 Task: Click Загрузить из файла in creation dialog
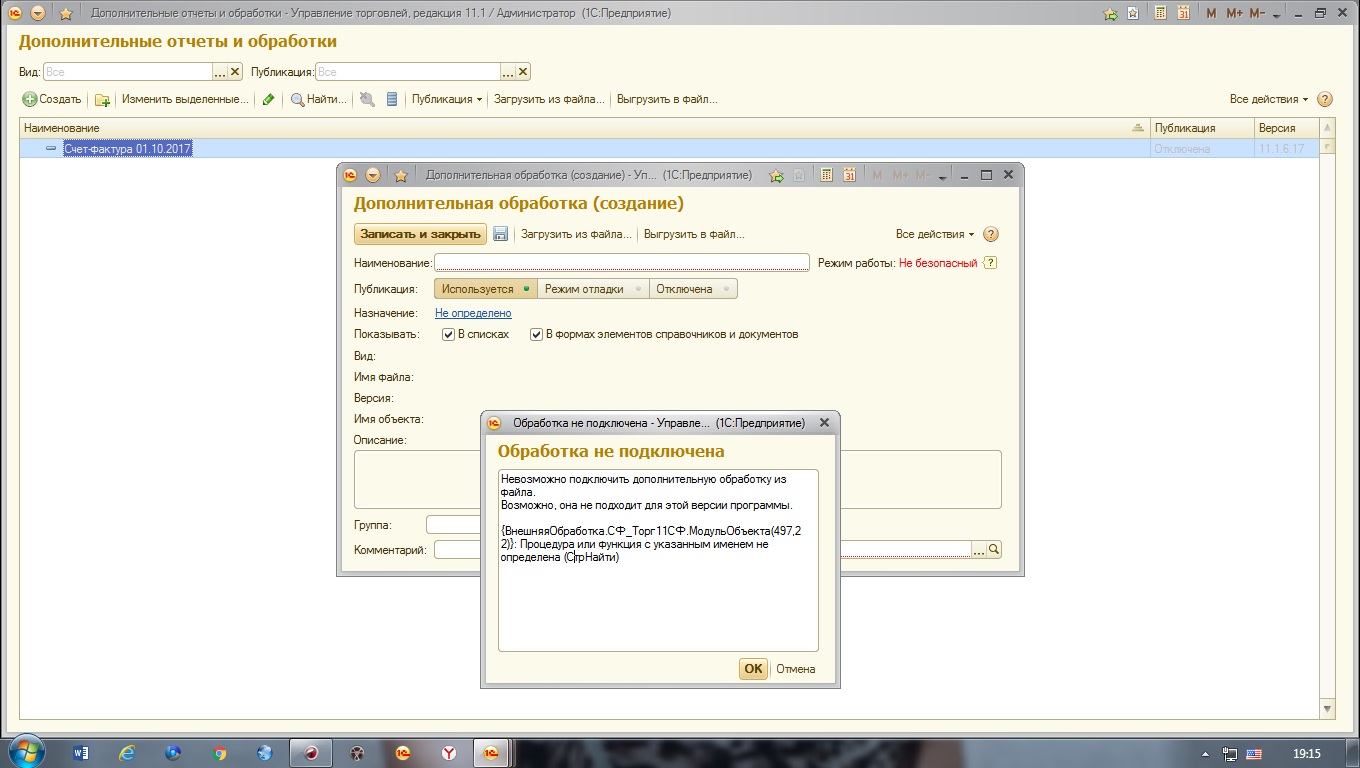click(x=576, y=234)
